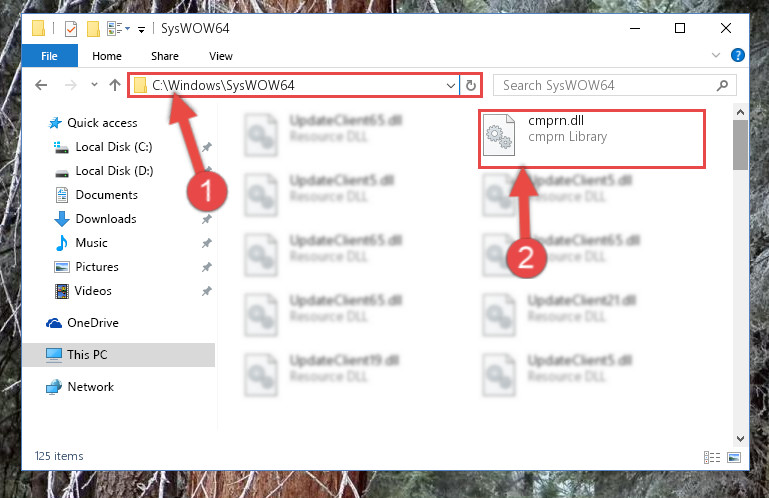Open the File menu tab
The width and height of the screenshot is (769, 498).
tap(49, 56)
